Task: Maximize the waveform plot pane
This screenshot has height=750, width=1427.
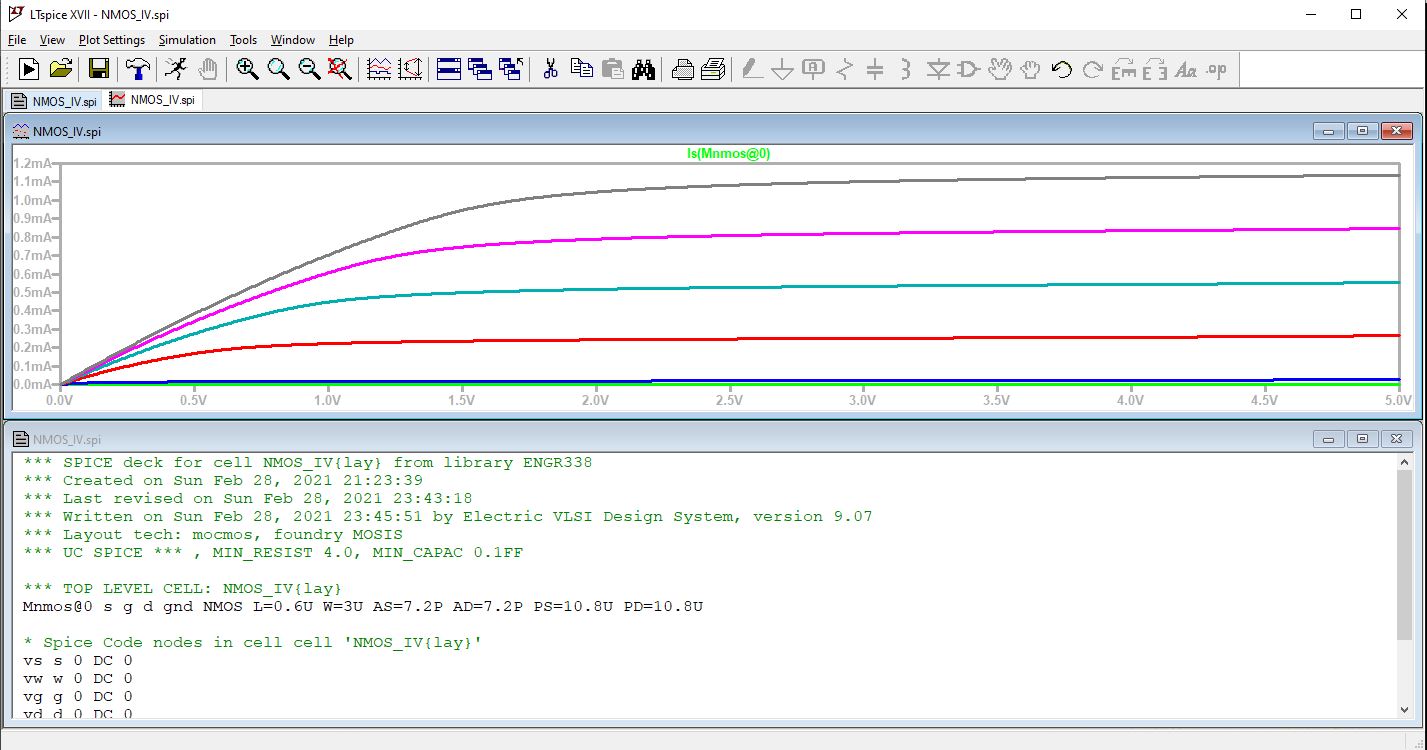Action: [x=1362, y=132]
